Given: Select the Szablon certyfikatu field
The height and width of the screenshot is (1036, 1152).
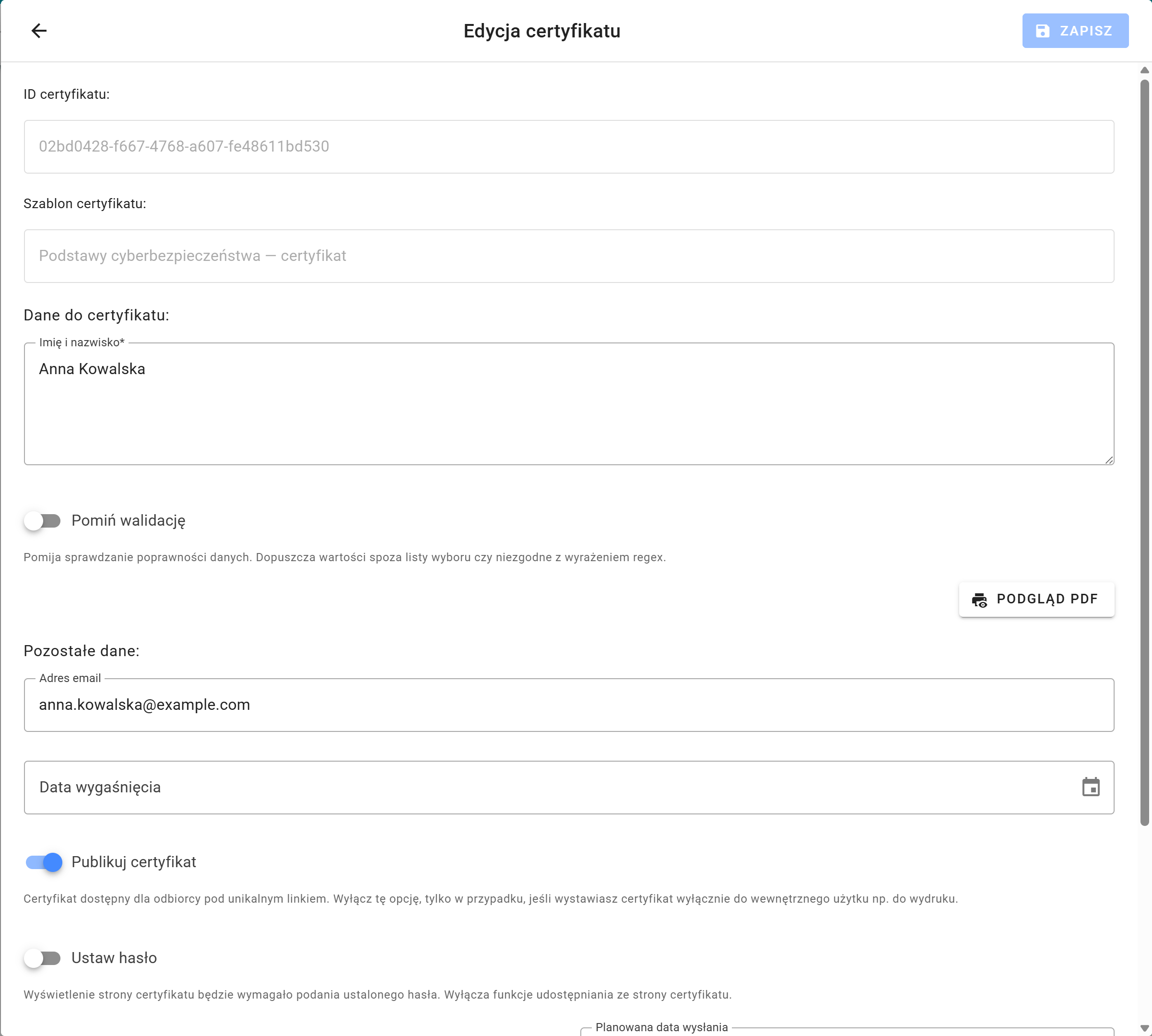Looking at the screenshot, I should click(x=569, y=256).
